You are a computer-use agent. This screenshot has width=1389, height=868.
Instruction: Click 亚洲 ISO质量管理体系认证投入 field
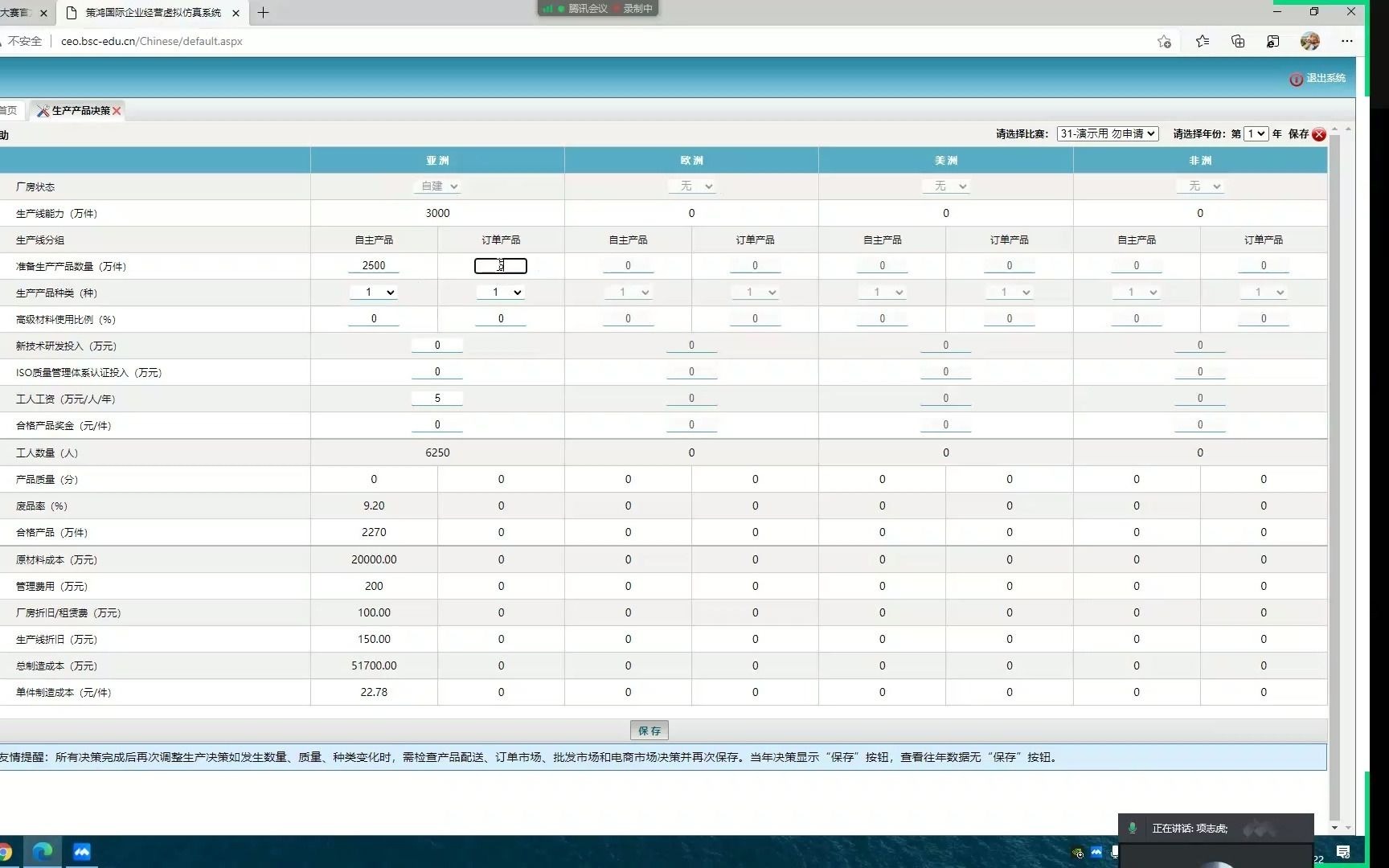click(437, 372)
